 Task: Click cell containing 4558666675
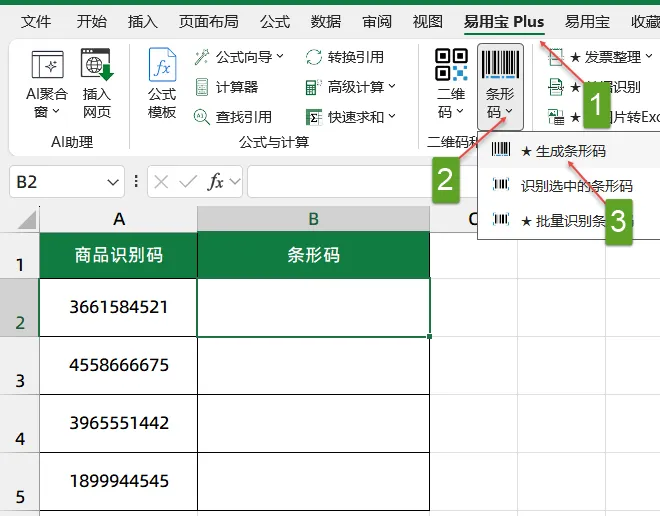(x=119, y=366)
